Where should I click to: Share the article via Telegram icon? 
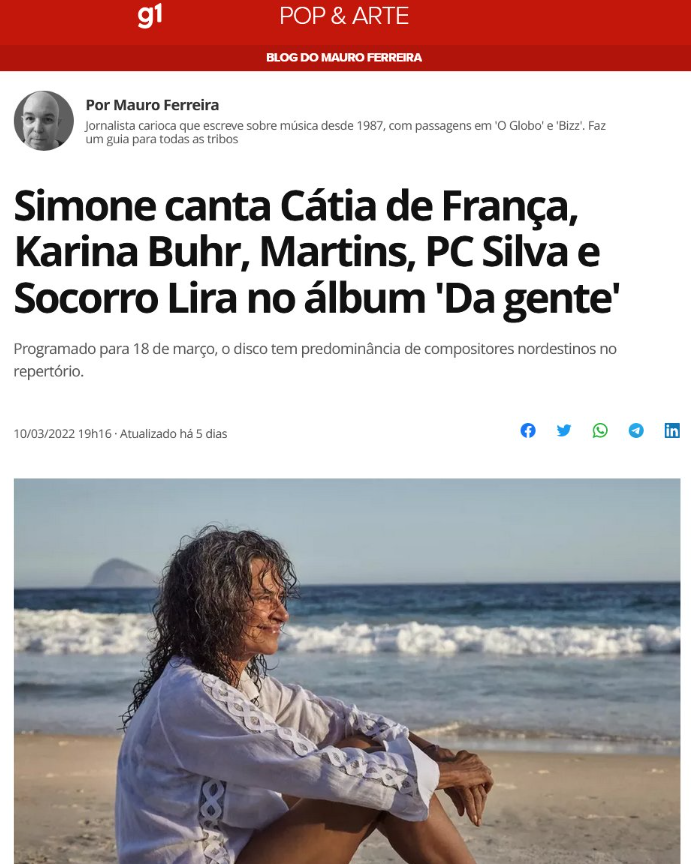point(636,430)
